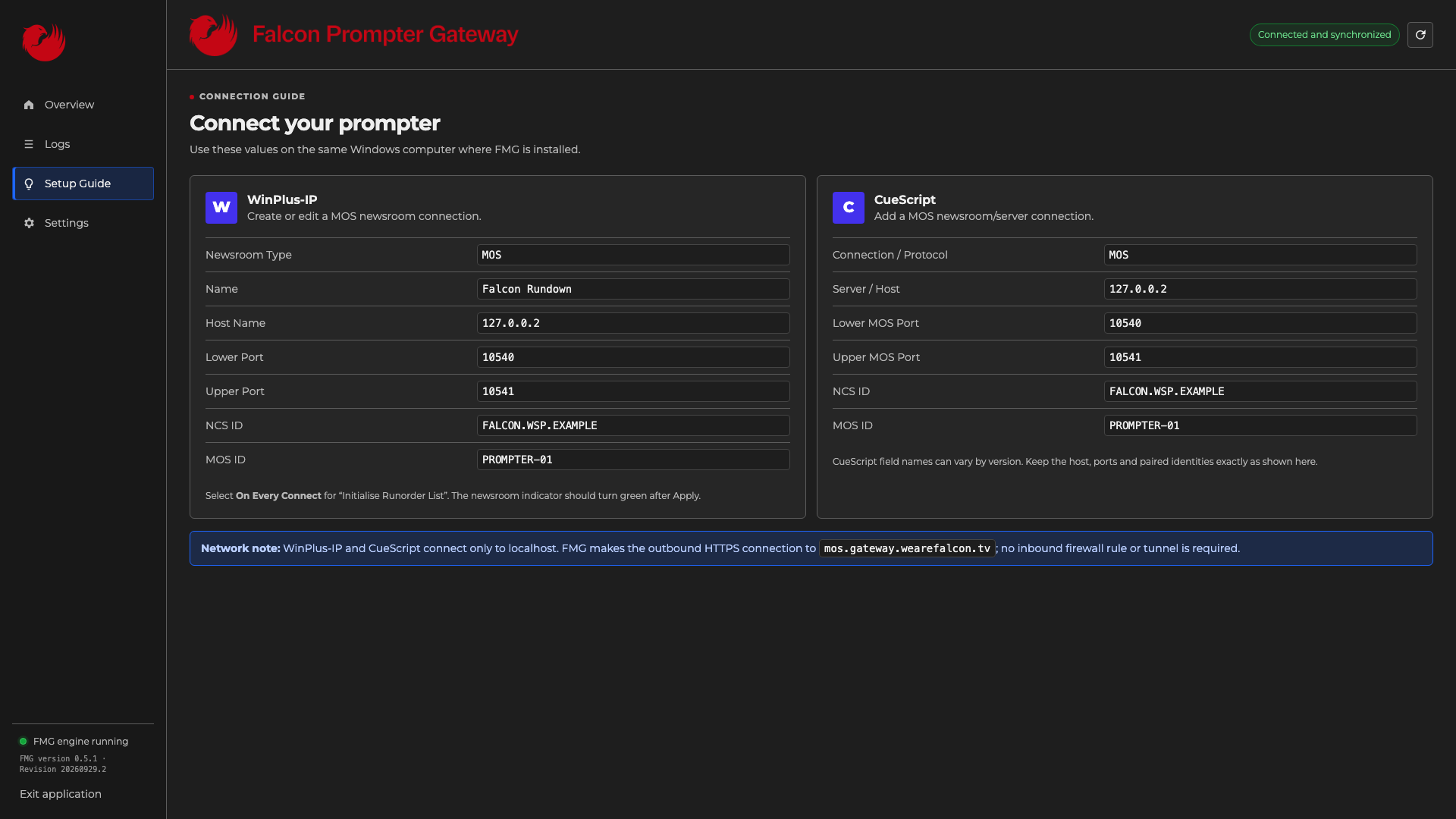The width and height of the screenshot is (1456, 819).
Task: Go to the Settings page
Action: (83, 223)
